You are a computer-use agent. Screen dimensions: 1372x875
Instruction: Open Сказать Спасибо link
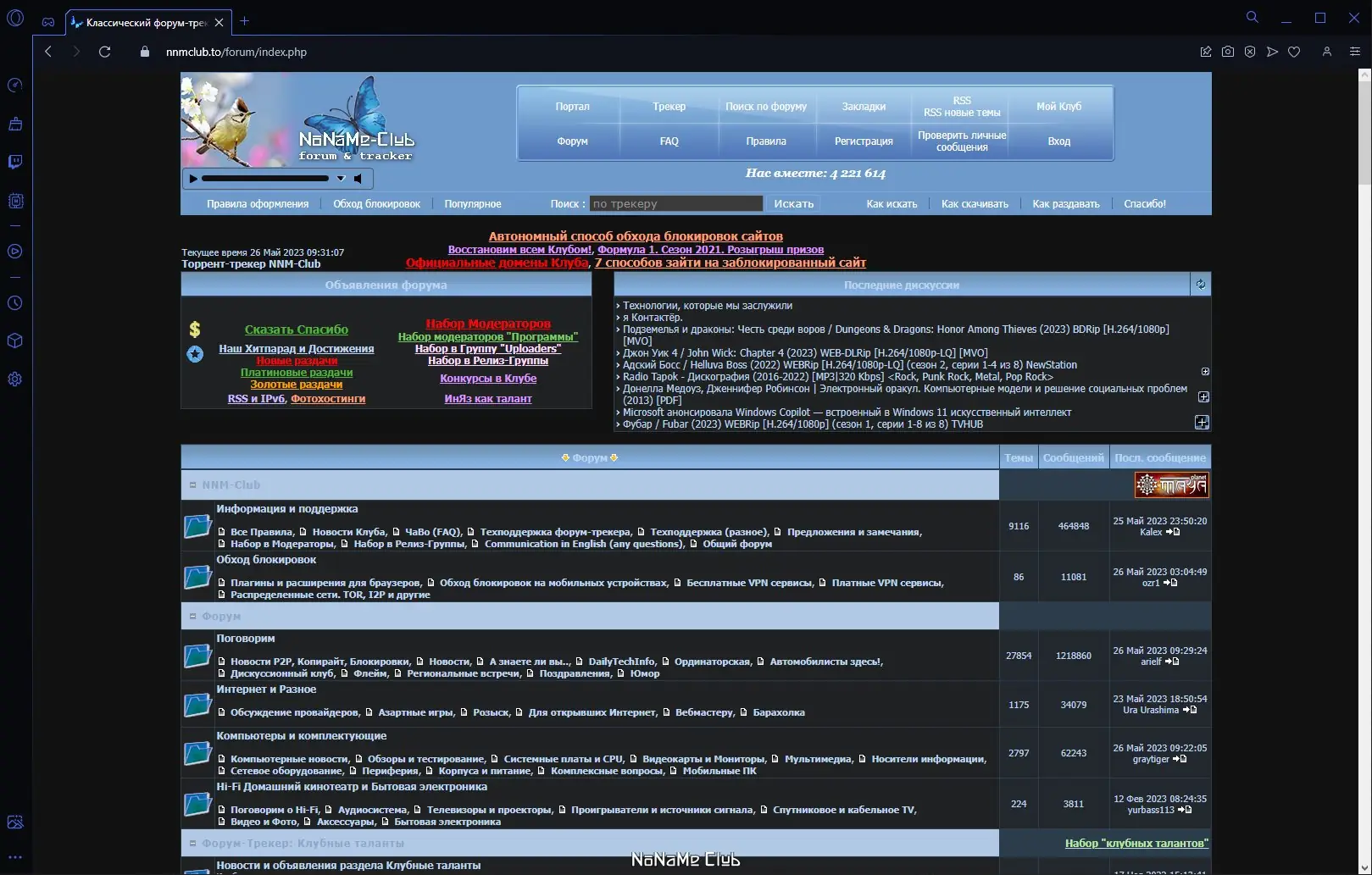pyautogui.click(x=297, y=330)
